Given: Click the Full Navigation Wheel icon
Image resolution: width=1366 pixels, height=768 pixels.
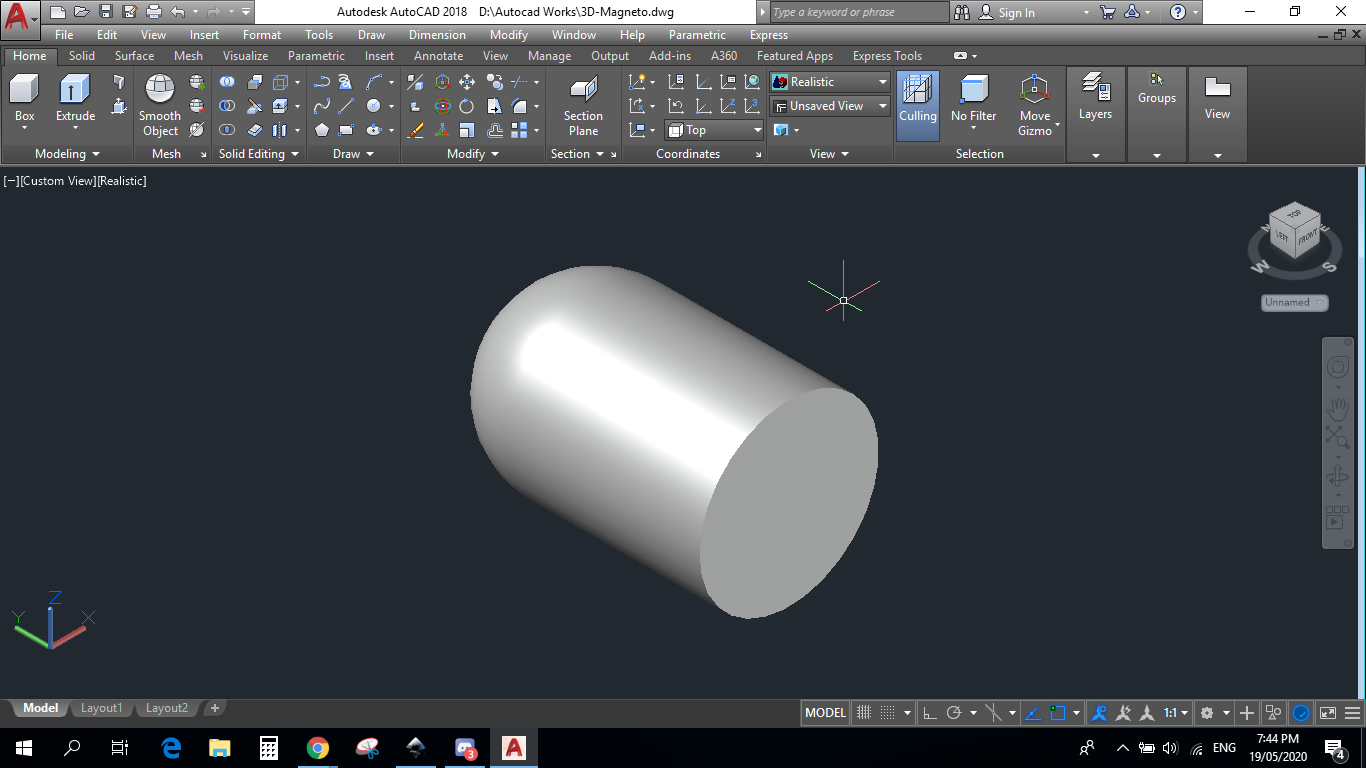Looking at the screenshot, I should pyautogui.click(x=1338, y=368).
